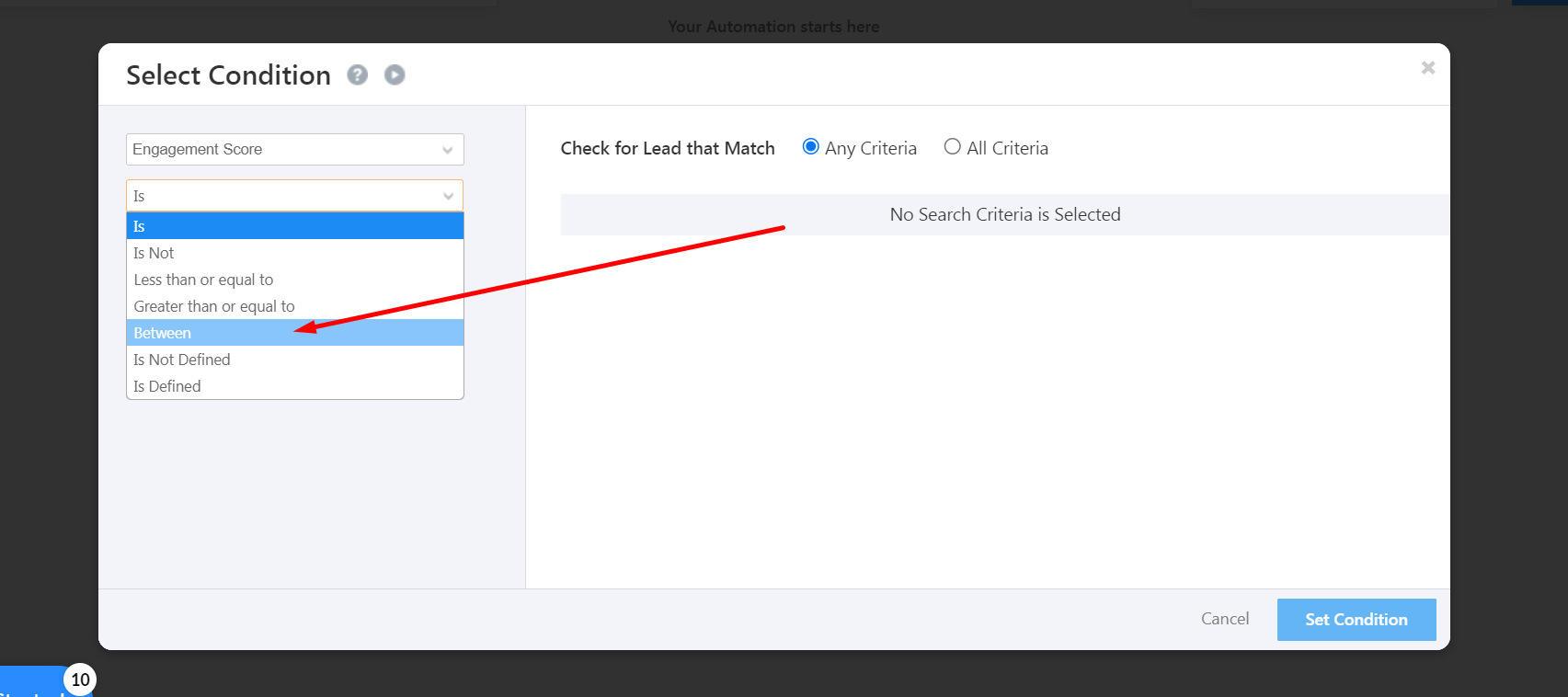The height and width of the screenshot is (697, 1568).
Task: Select the Is Defined option
Action: pos(294,386)
